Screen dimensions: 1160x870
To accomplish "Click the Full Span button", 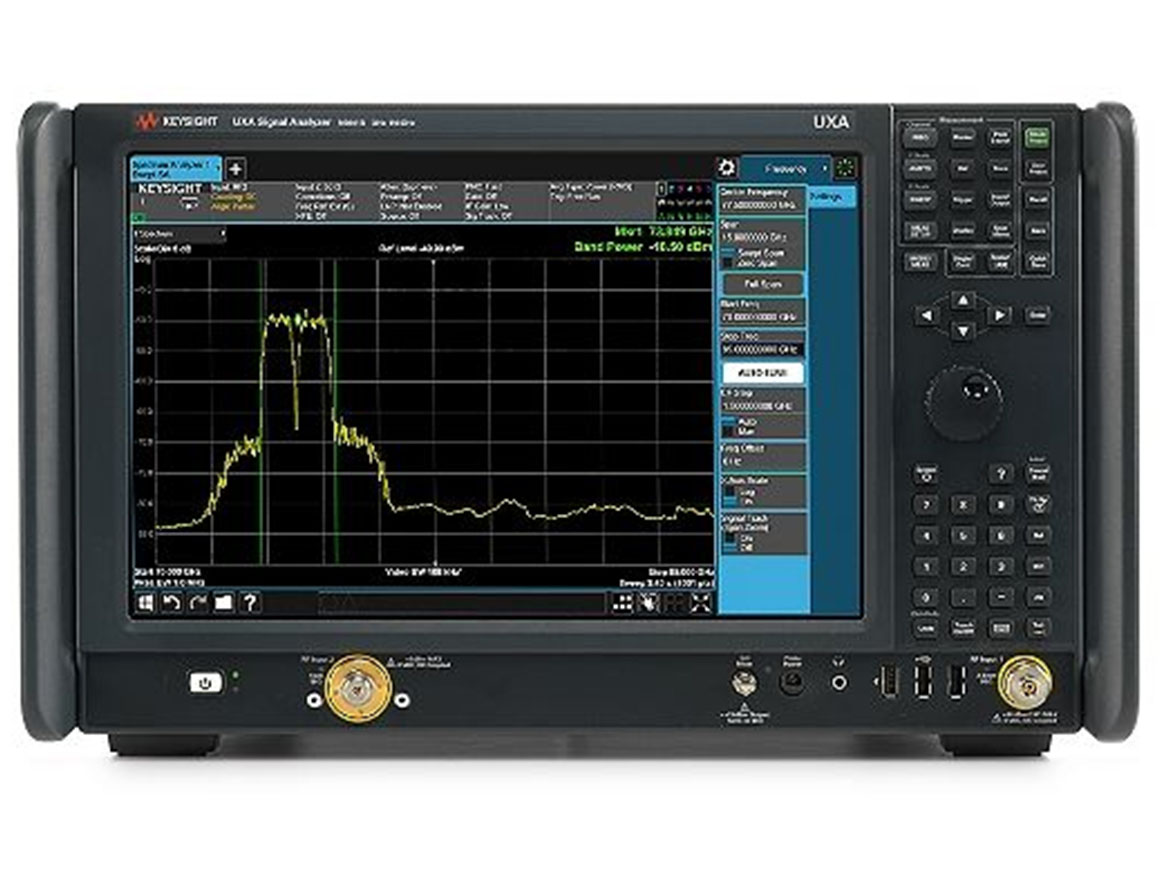I will pos(763,284).
